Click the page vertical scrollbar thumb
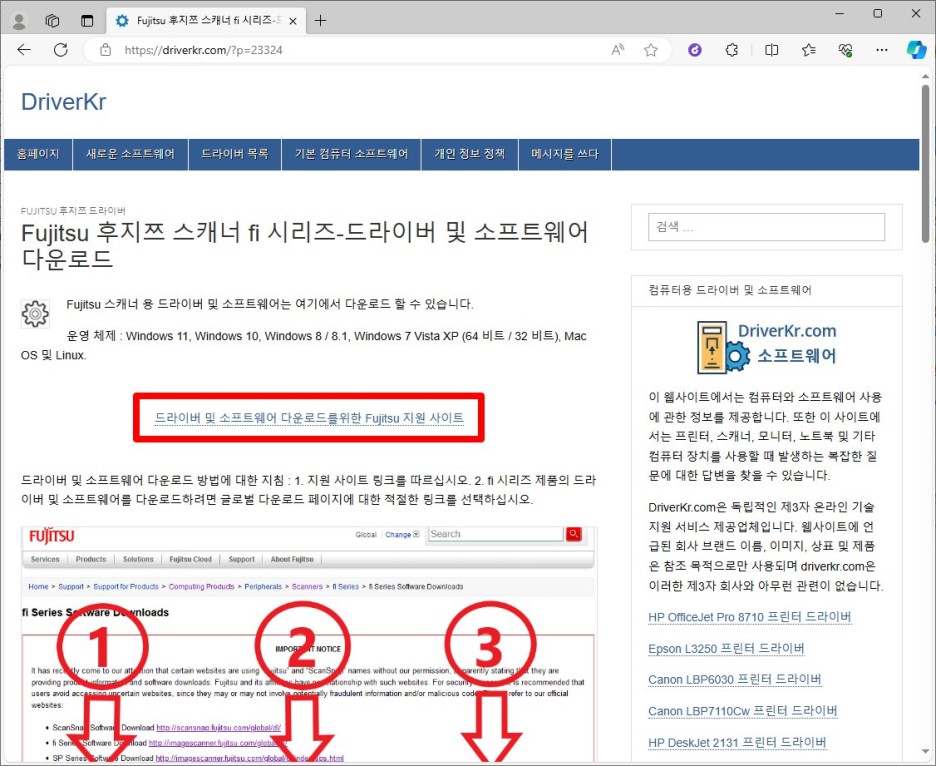This screenshot has height=766, width=936. 925,163
